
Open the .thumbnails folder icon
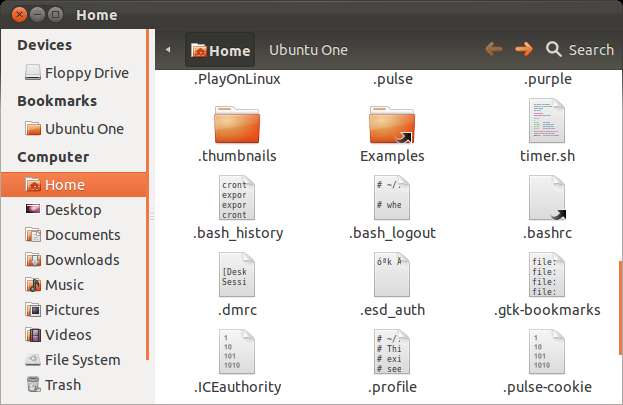click(235, 124)
